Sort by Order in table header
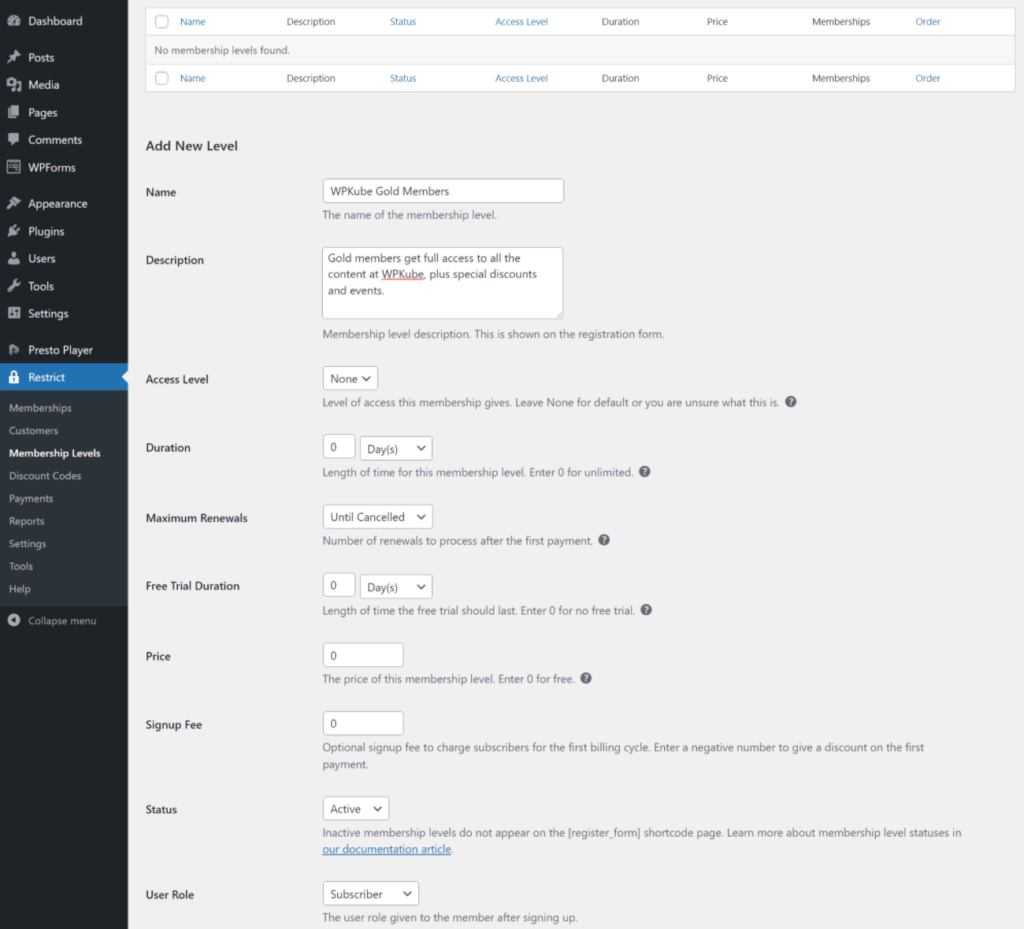This screenshot has width=1024, height=929. (x=927, y=22)
